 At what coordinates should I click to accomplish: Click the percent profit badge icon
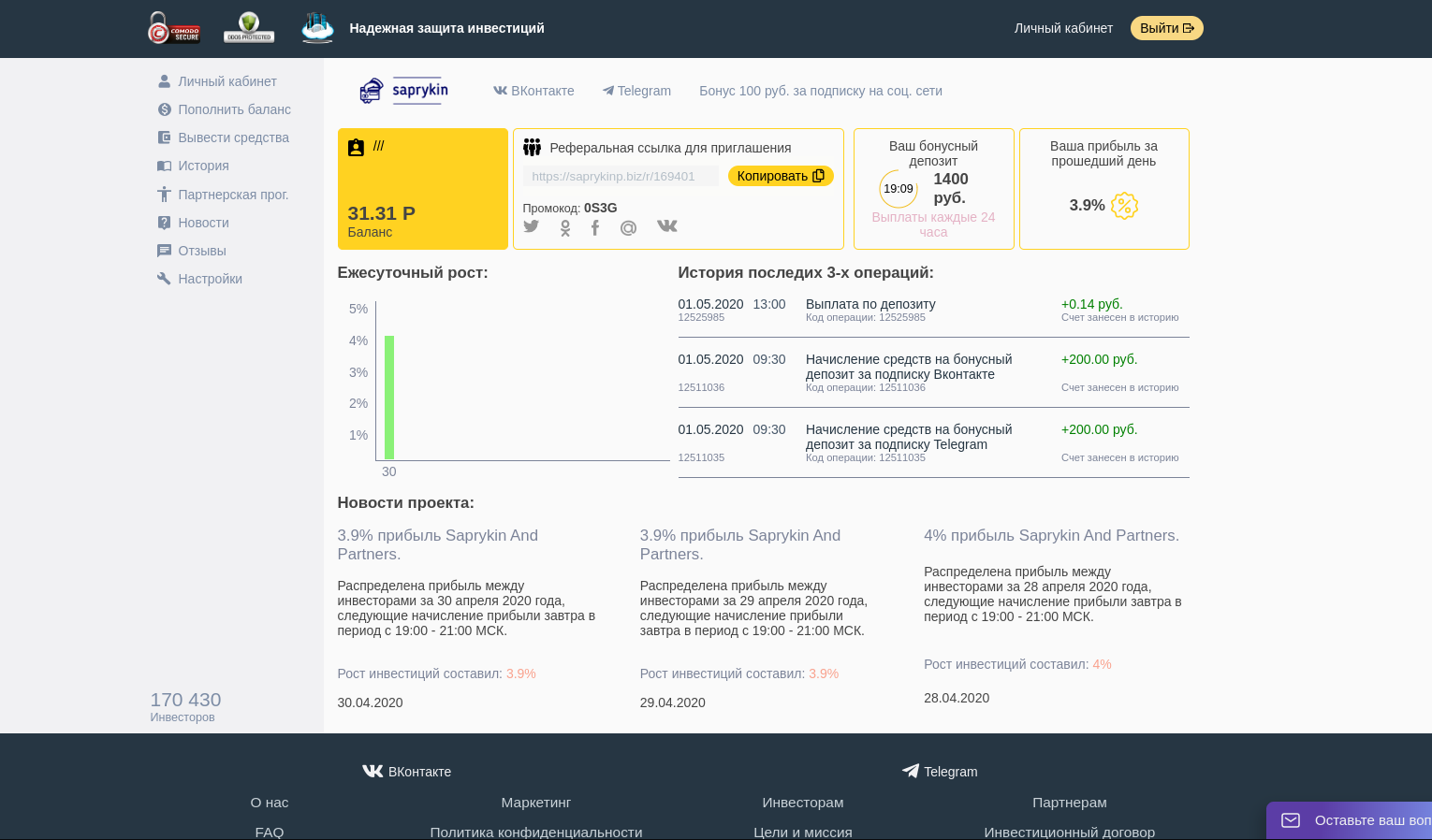(1124, 206)
